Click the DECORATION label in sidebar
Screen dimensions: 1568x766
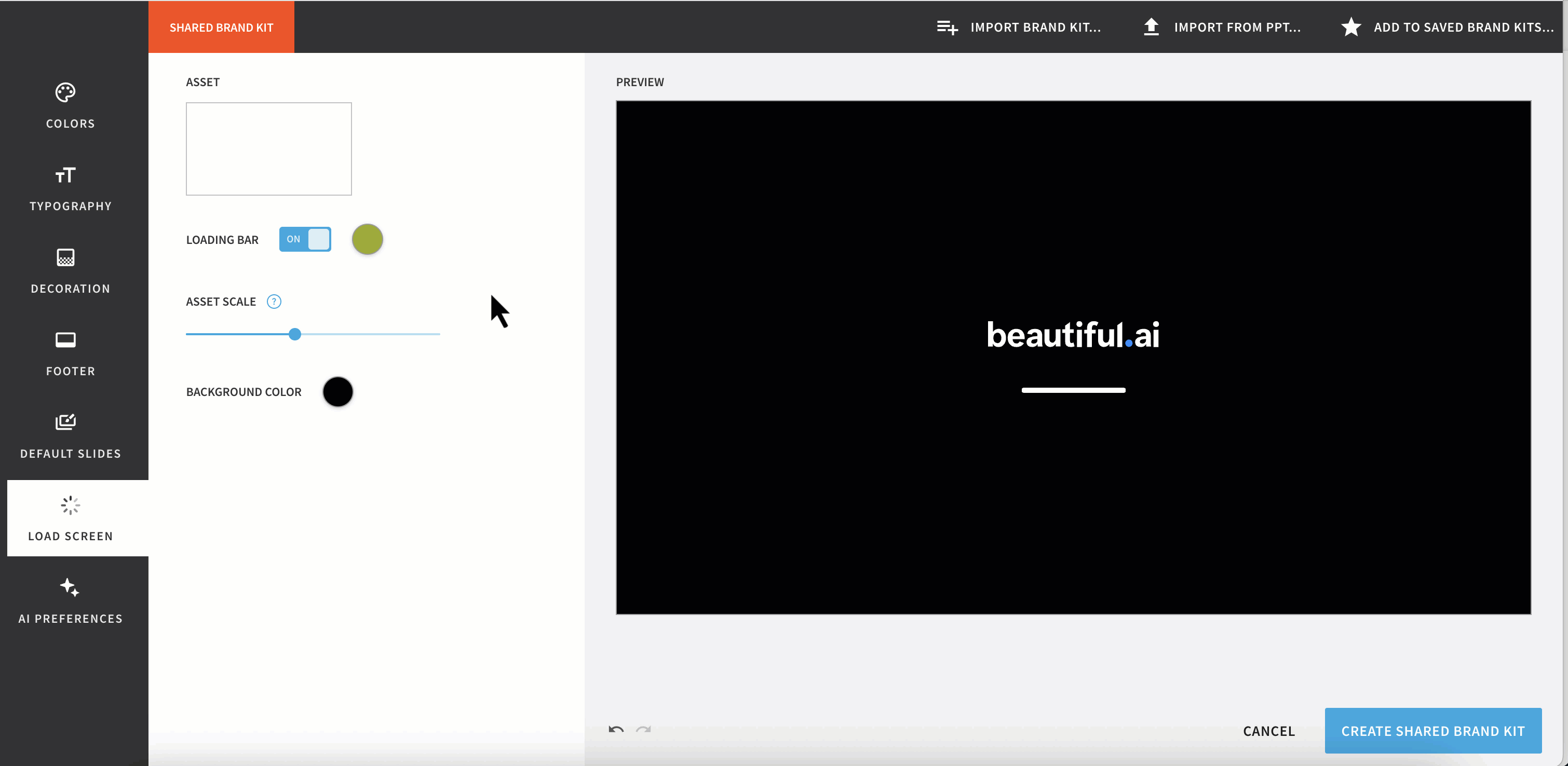[x=71, y=289]
